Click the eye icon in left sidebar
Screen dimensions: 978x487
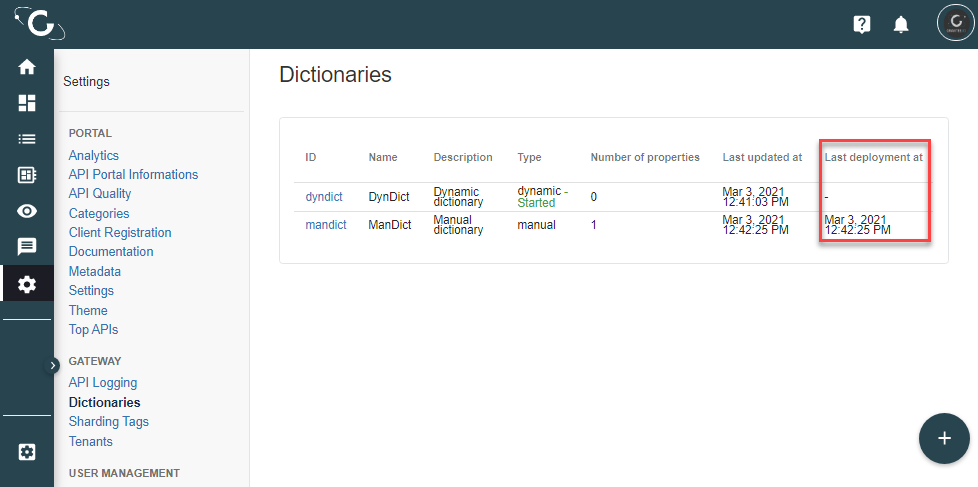[x=27, y=211]
